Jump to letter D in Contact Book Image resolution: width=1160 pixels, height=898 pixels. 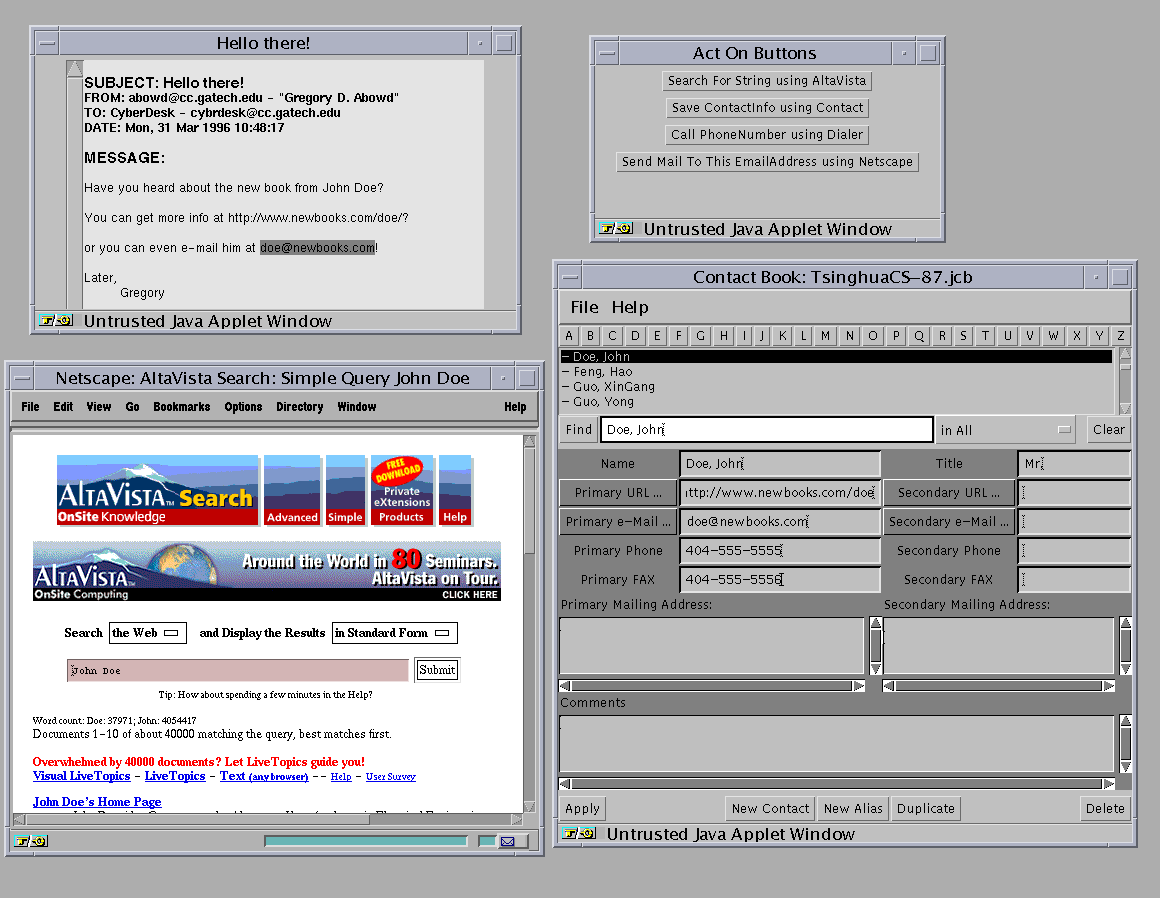[634, 336]
